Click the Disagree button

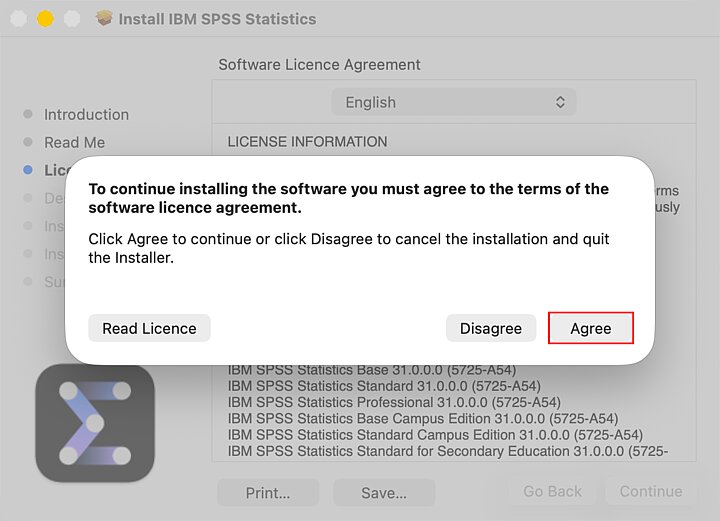(491, 328)
